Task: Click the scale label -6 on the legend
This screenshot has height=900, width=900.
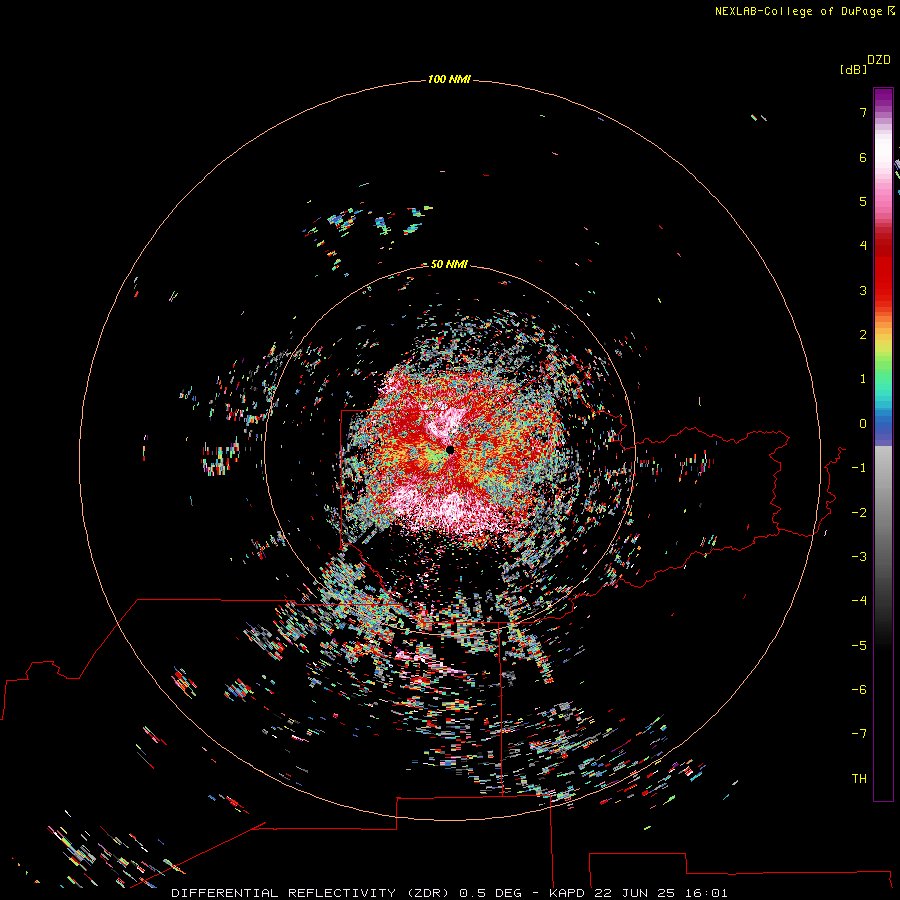Action: click(x=859, y=690)
